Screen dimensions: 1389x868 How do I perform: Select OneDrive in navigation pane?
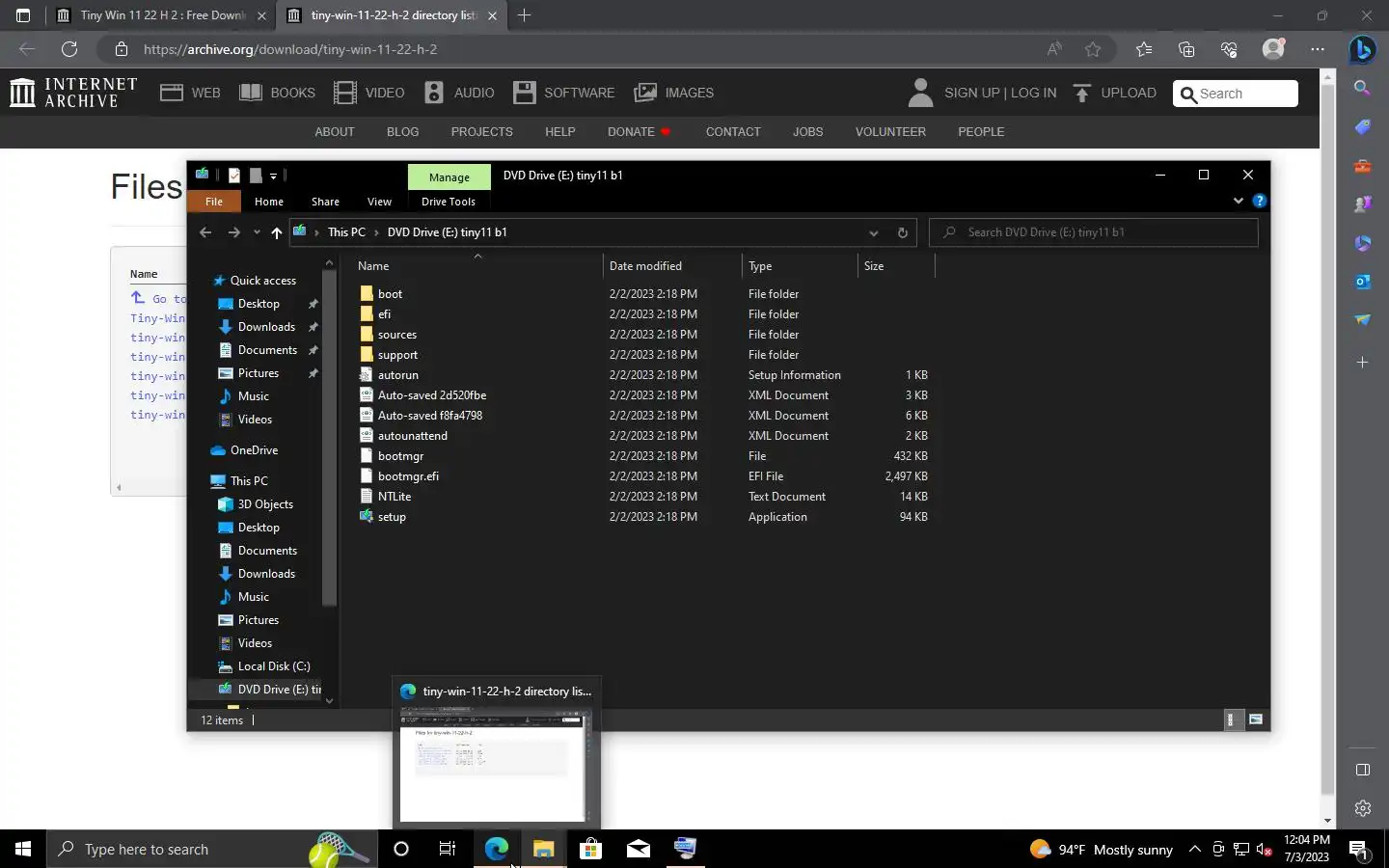coord(254,450)
